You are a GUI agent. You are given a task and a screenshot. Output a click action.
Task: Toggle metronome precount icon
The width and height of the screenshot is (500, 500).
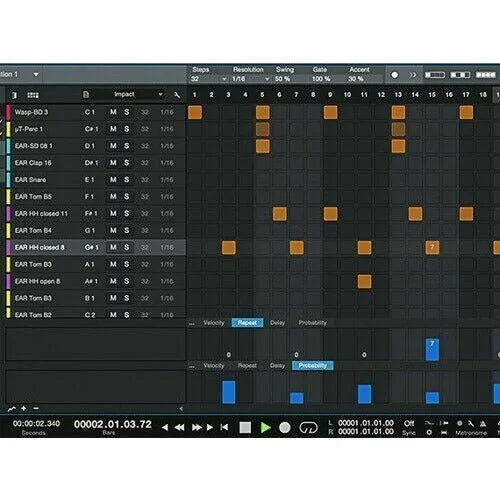coord(460,423)
